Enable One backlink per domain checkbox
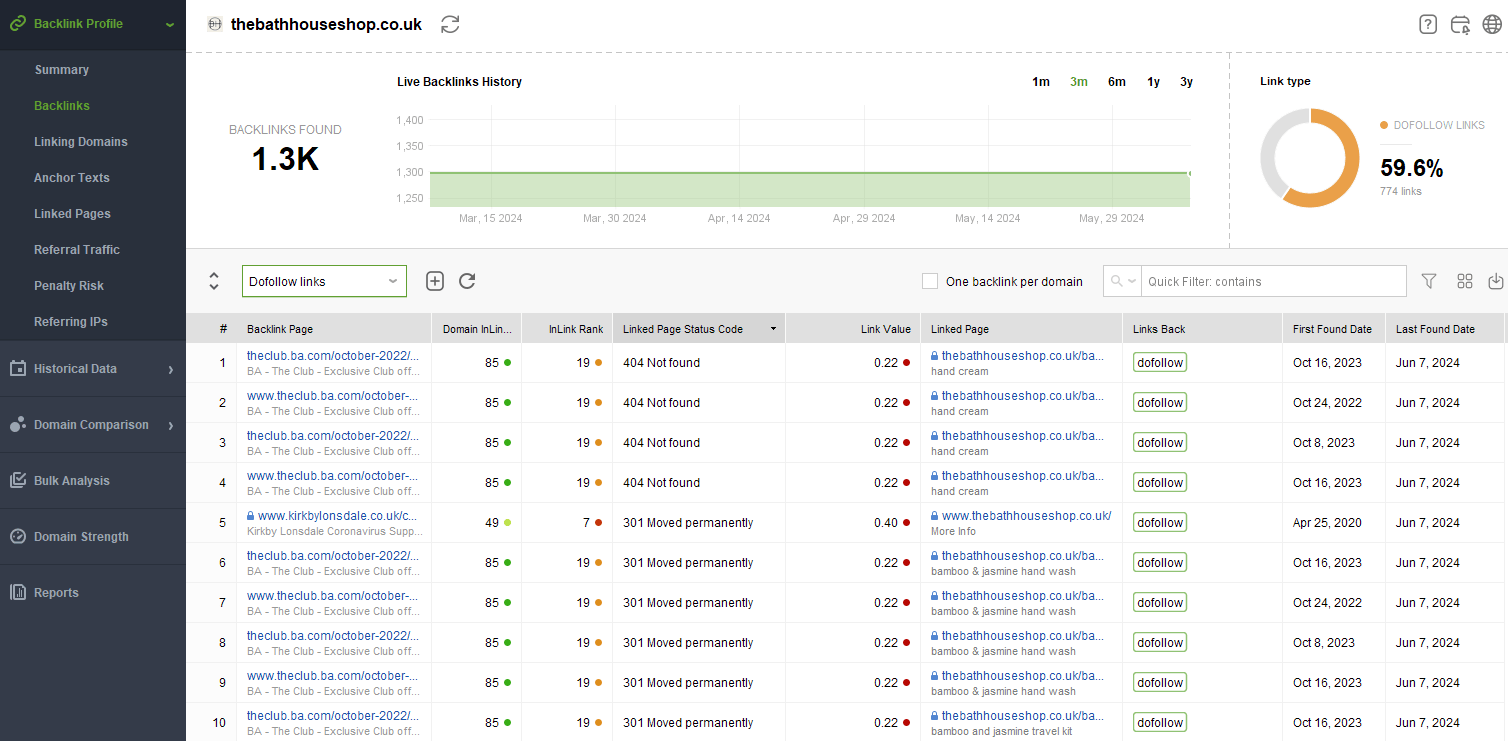Screen dimensions: 1508x741 coord(930,282)
